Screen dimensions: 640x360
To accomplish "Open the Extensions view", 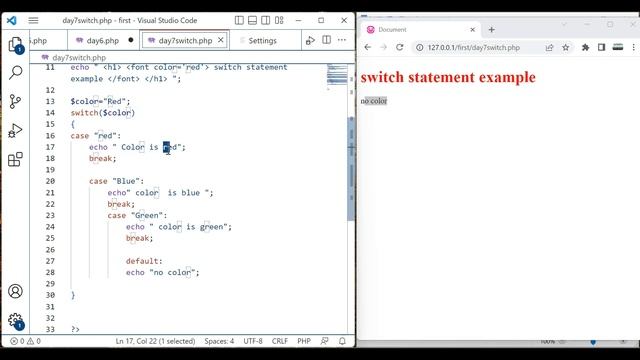I will [x=16, y=159].
